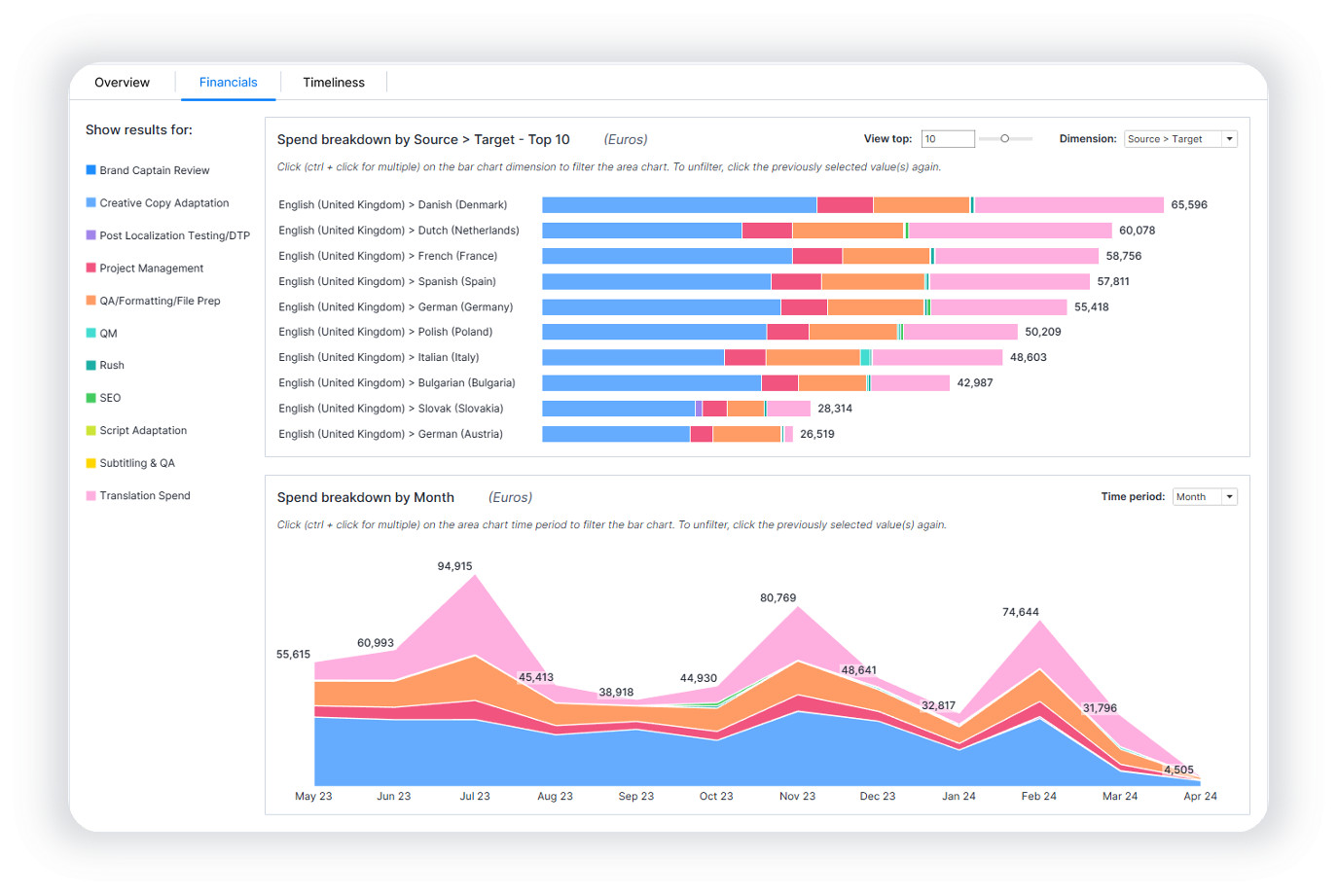Select the Creative Copy Adaptation legend item
The width and height of the screenshot is (1338, 896).
click(x=163, y=203)
